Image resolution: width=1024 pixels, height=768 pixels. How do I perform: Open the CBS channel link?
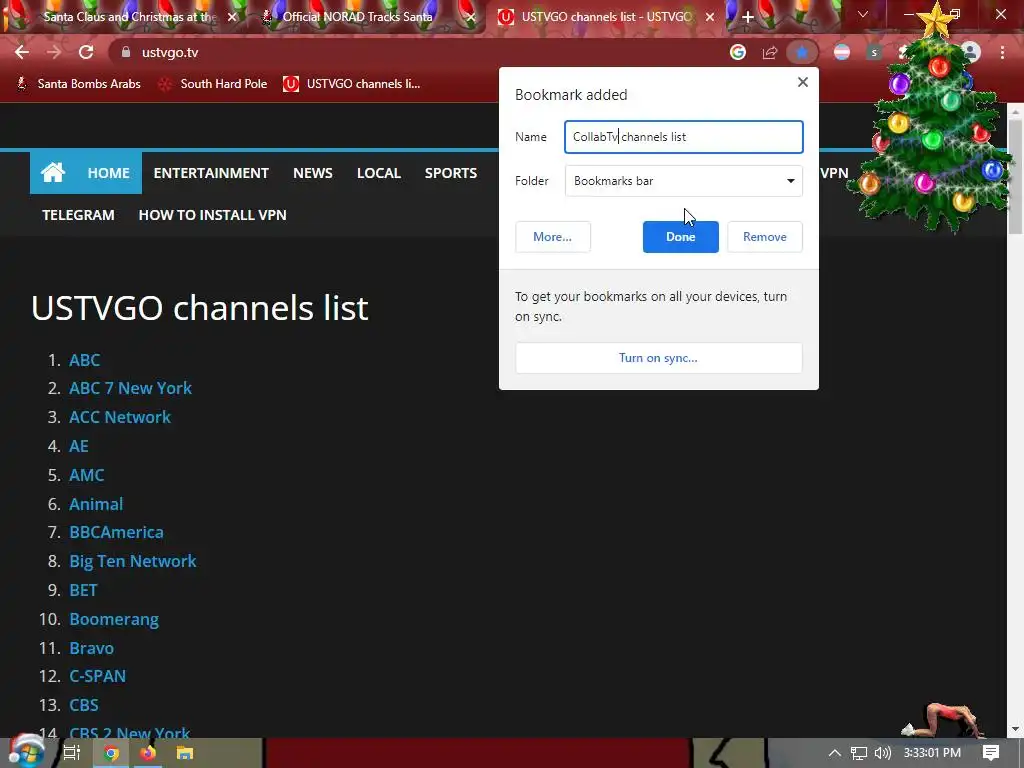84,705
